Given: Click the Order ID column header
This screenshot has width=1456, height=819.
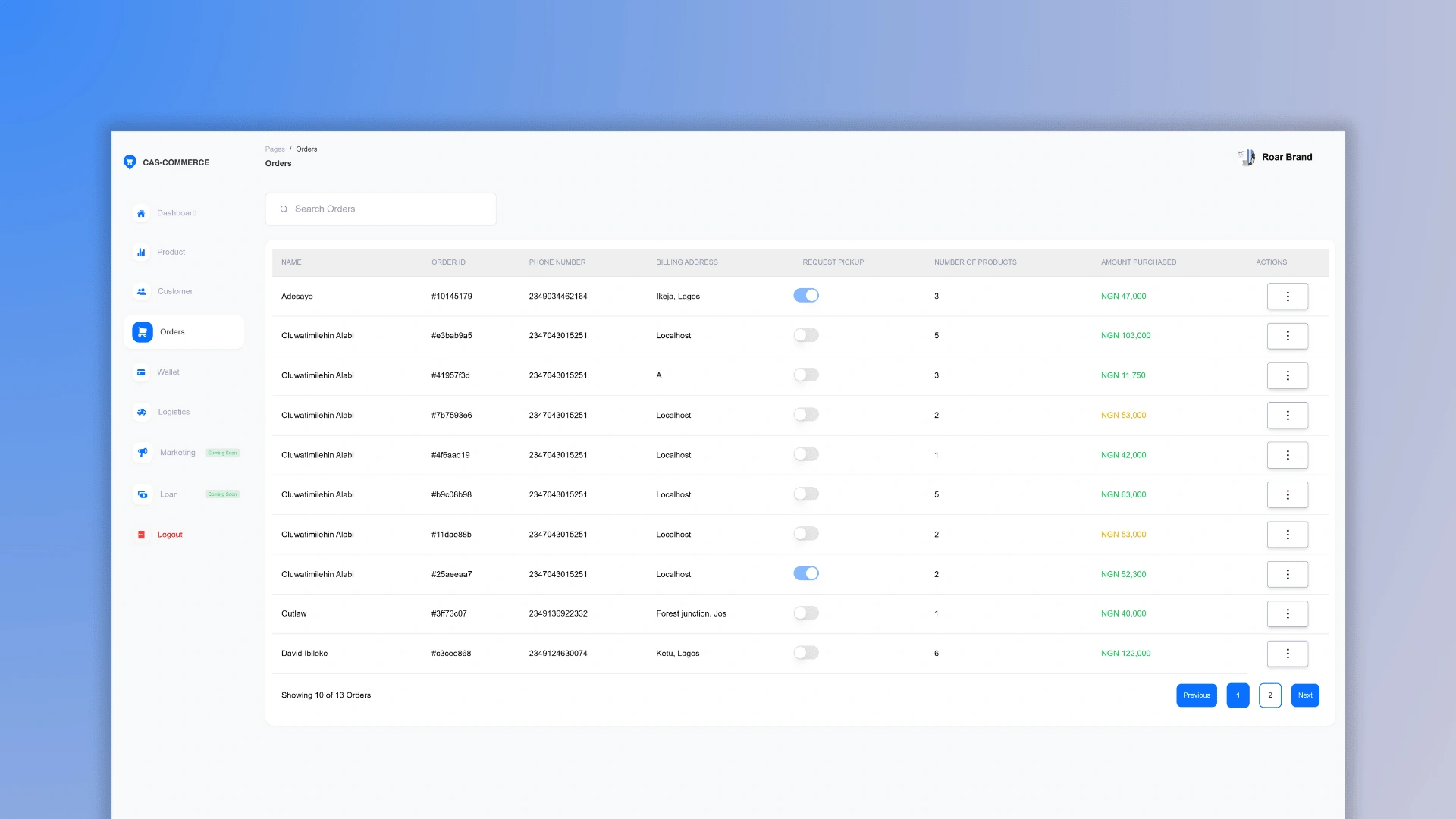Looking at the screenshot, I should 448,262.
